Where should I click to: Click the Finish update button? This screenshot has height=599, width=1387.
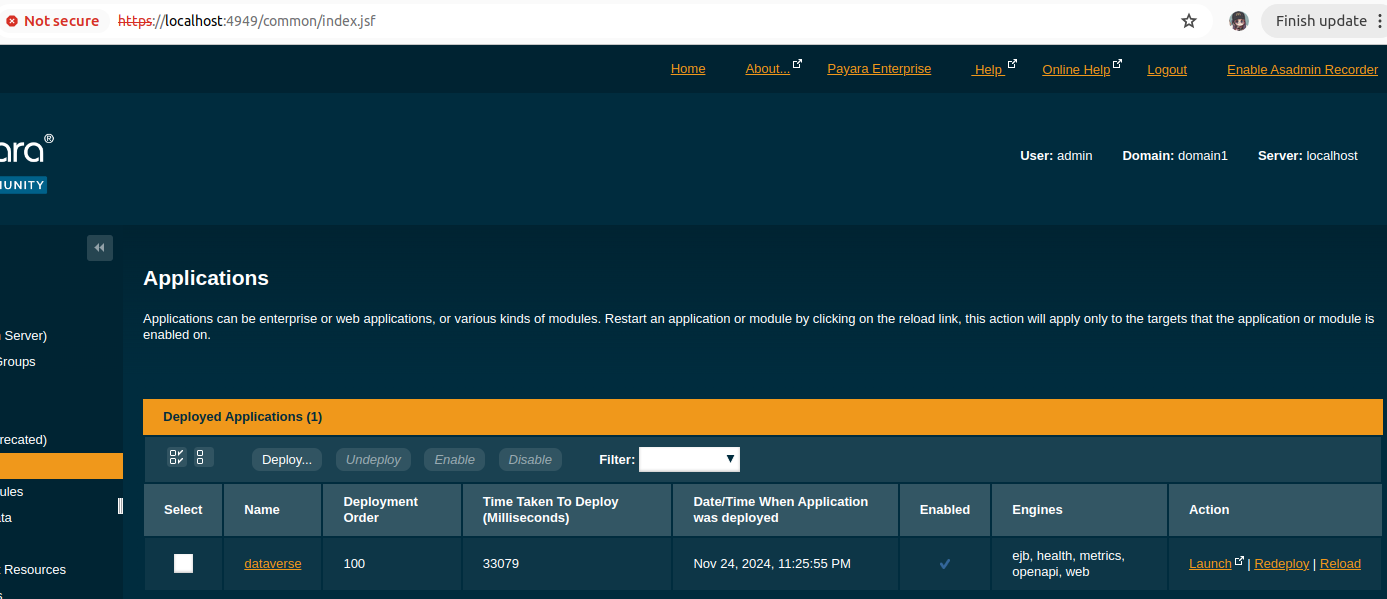1320,21
